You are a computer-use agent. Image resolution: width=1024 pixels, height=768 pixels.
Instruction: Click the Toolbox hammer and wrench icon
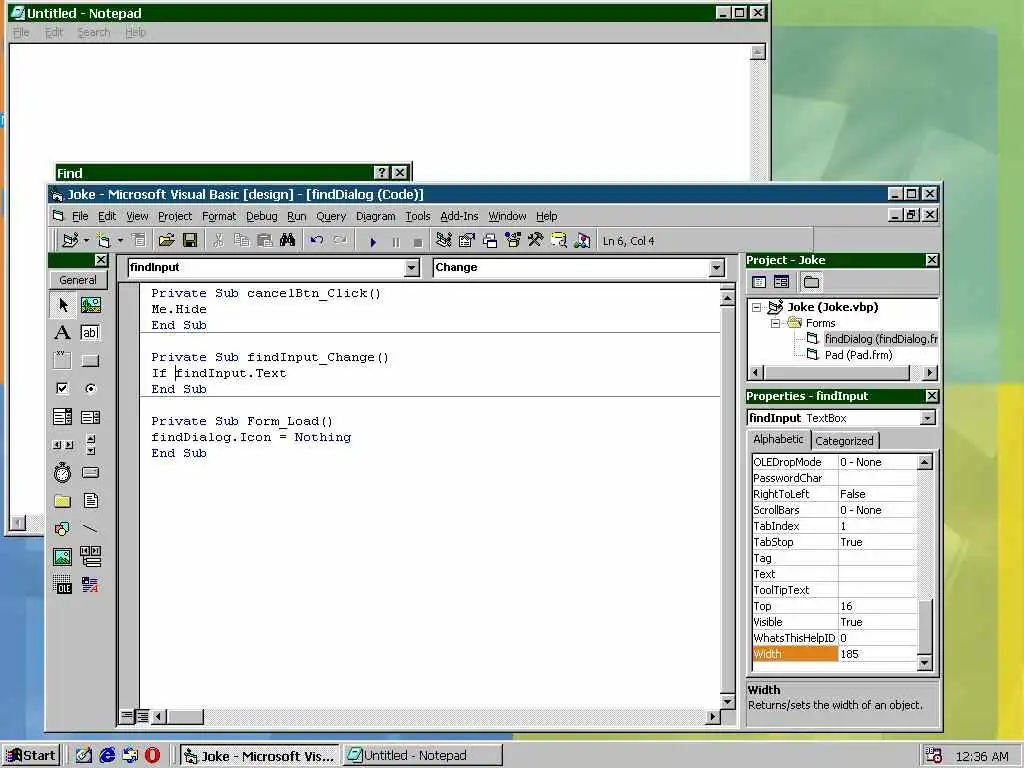[x=536, y=240]
